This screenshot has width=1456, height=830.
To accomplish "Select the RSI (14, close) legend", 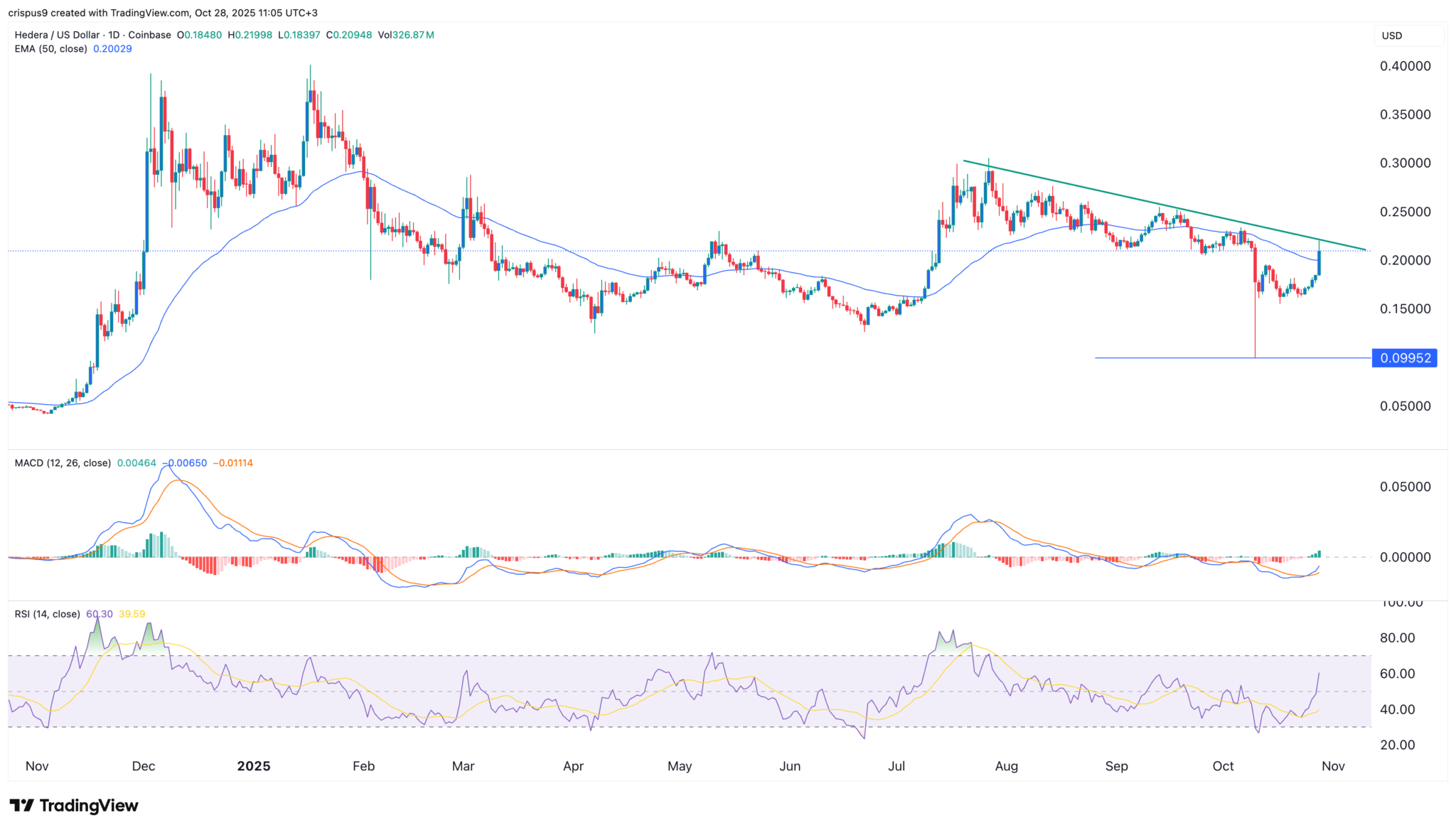I will click(x=47, y=614).
